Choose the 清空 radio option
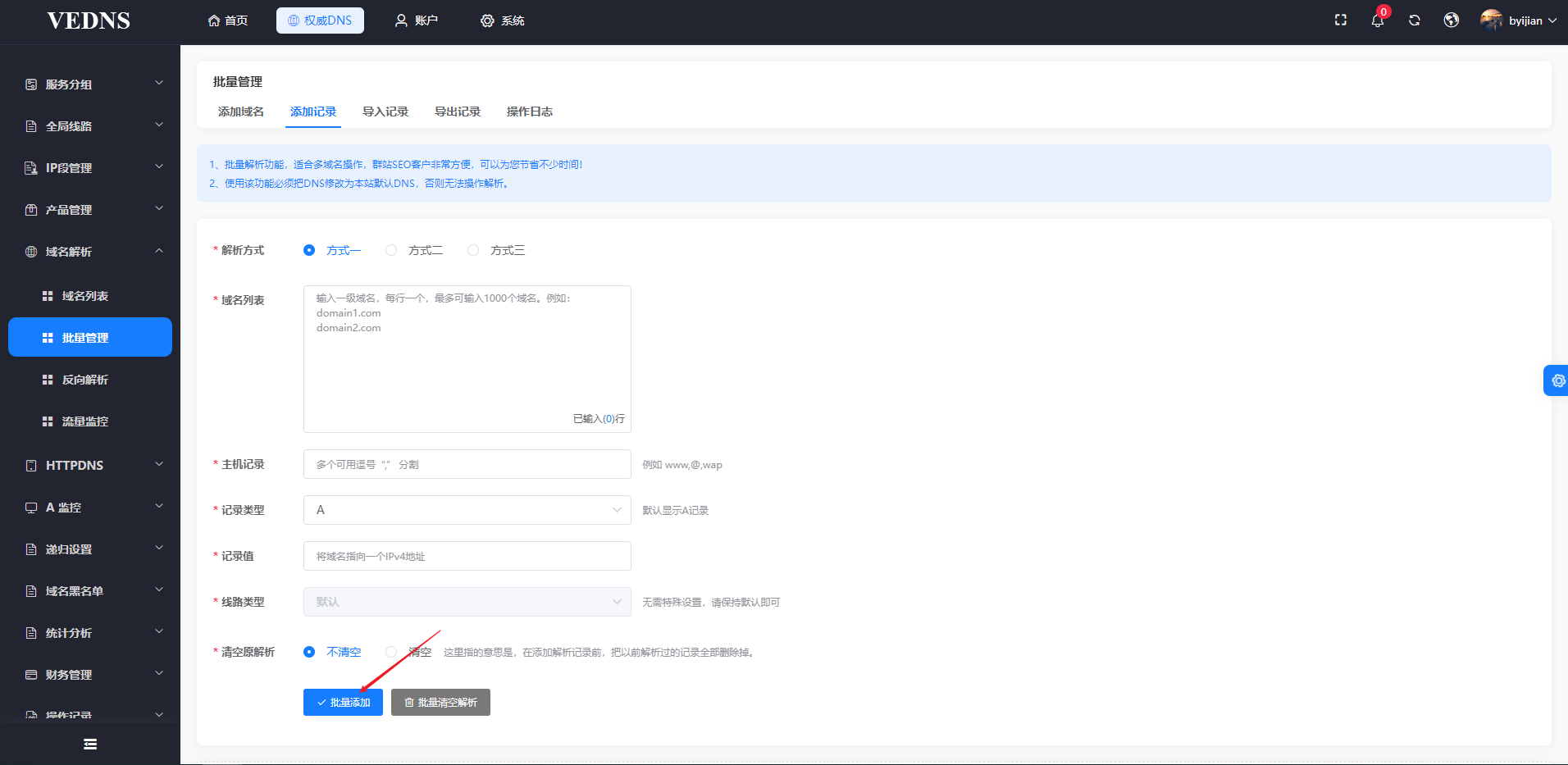The width and height of the screenshot is (1568, 765). point(408,652)
